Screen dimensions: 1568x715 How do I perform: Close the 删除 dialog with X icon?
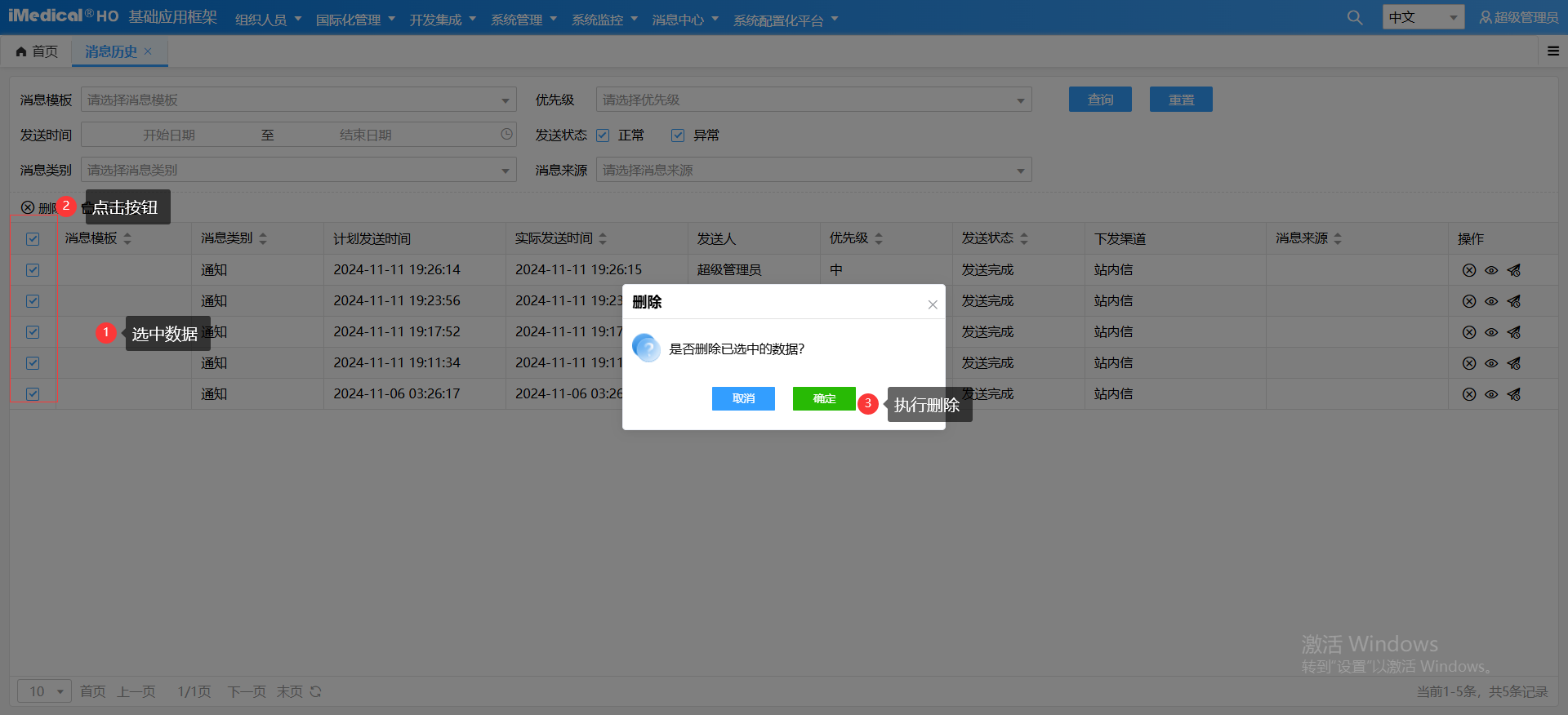pos(932,304)
